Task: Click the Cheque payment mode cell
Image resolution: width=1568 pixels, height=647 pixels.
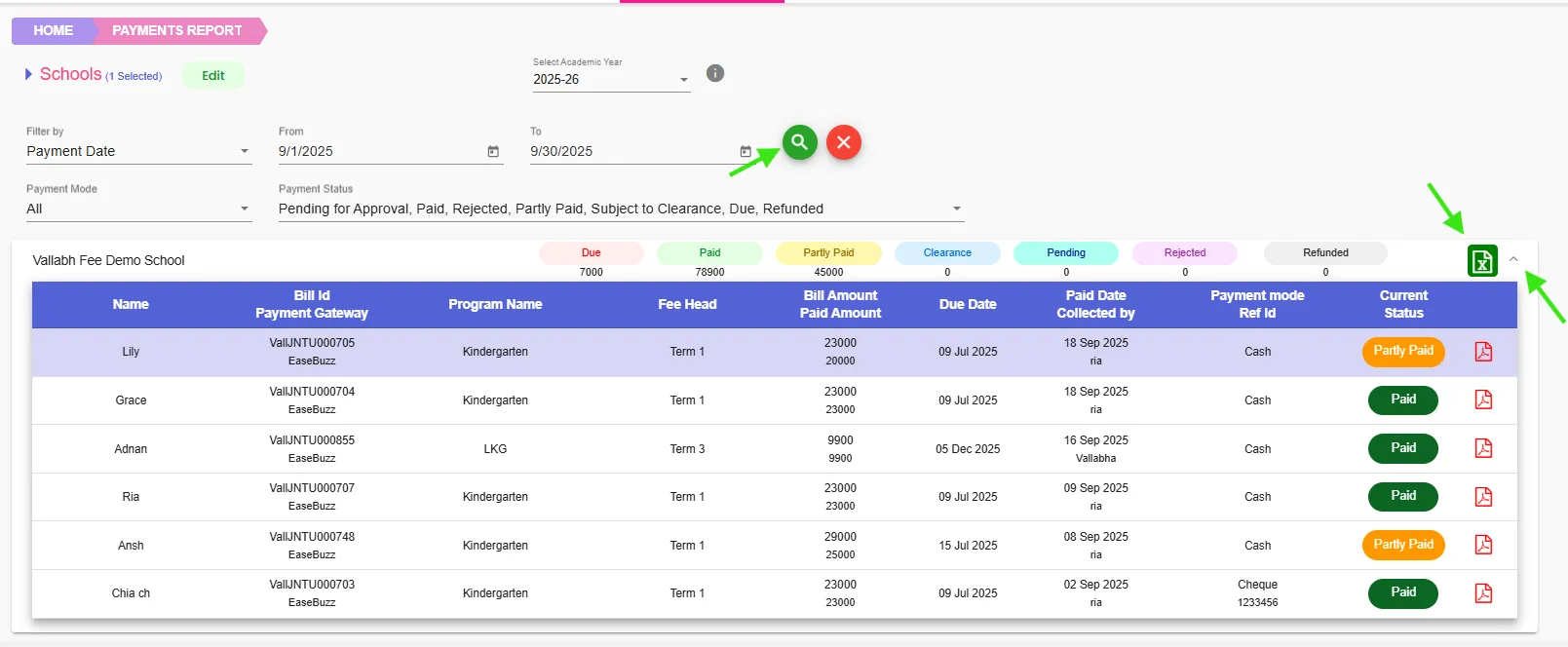Action: click(1257, 585)
